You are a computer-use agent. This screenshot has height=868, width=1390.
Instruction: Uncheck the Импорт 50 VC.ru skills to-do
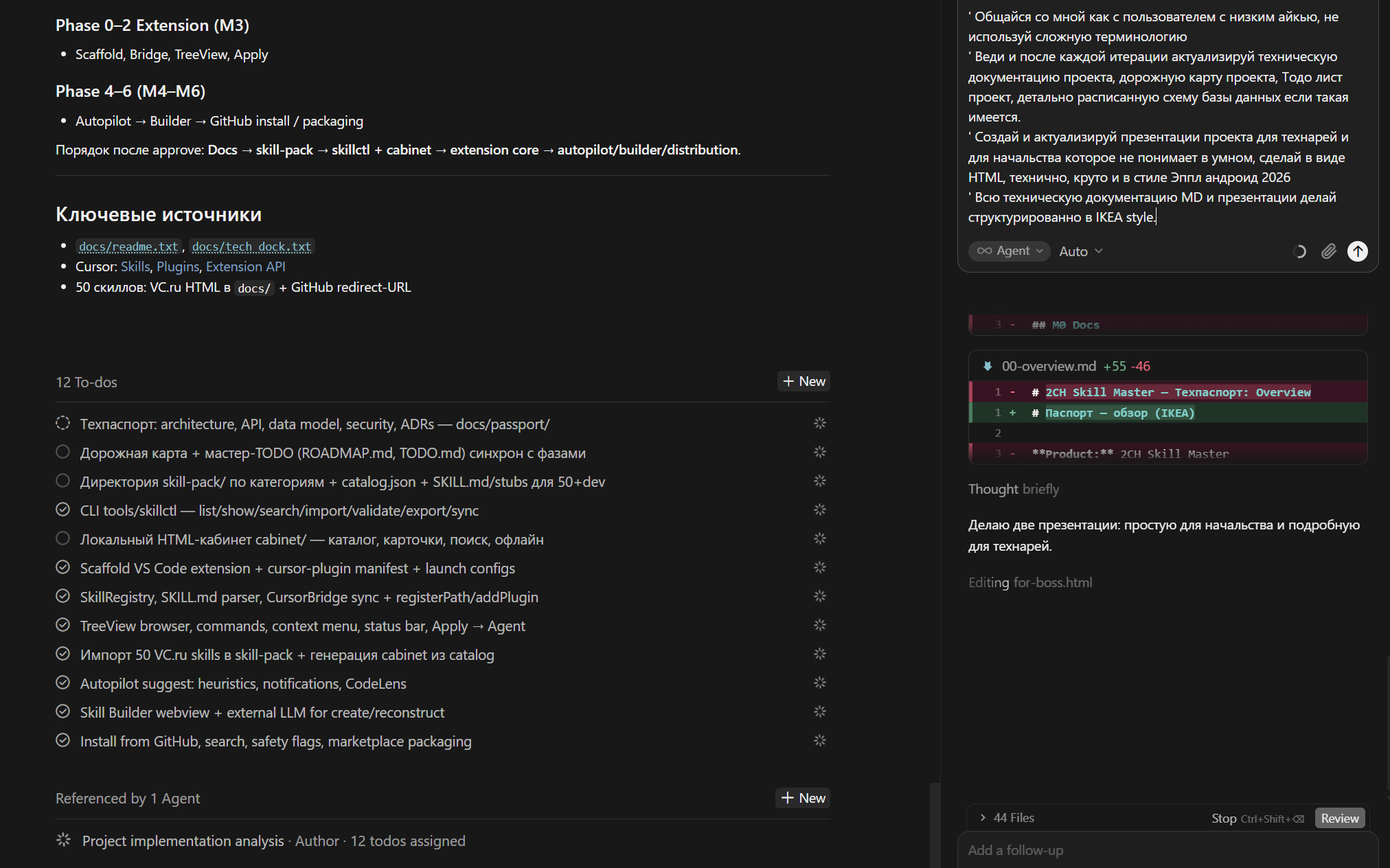click(62, 654)
